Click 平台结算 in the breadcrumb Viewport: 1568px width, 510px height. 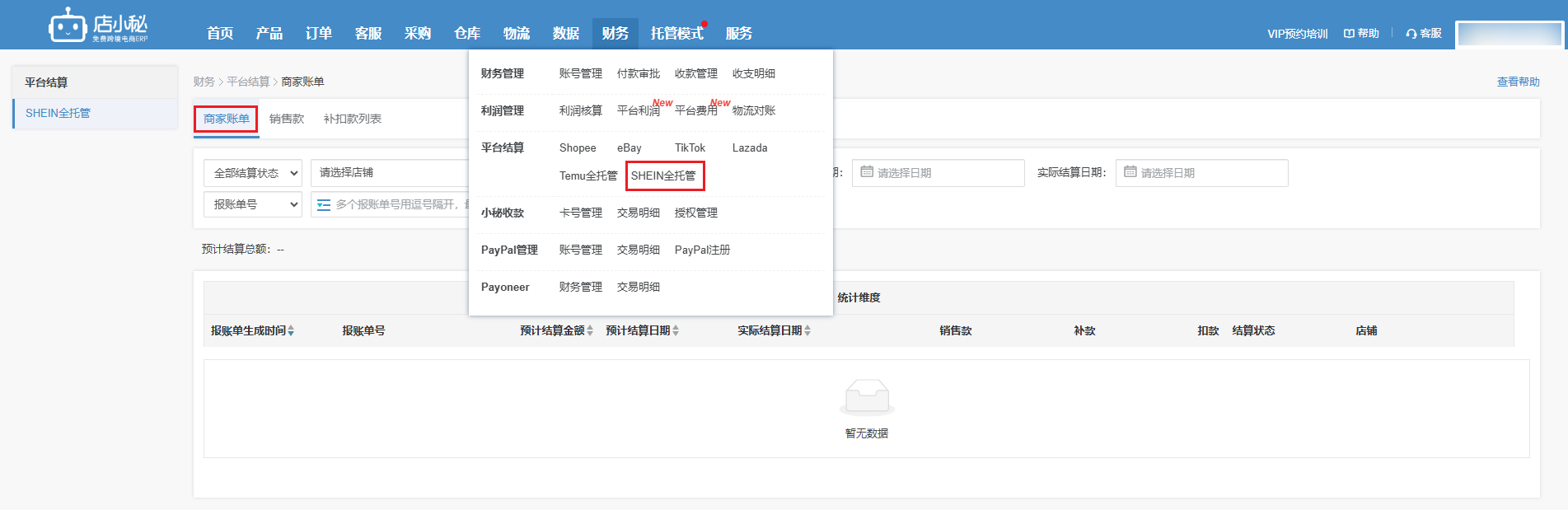[248, 82]
